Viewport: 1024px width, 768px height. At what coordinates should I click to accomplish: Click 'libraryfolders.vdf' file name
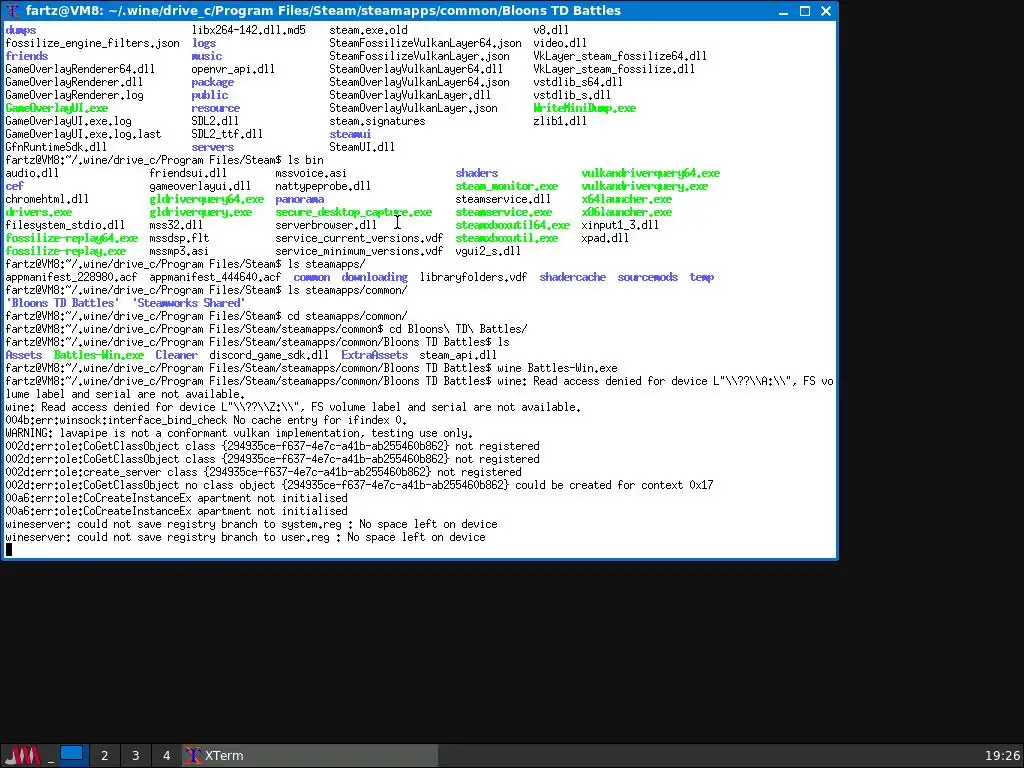coord(473,277)
